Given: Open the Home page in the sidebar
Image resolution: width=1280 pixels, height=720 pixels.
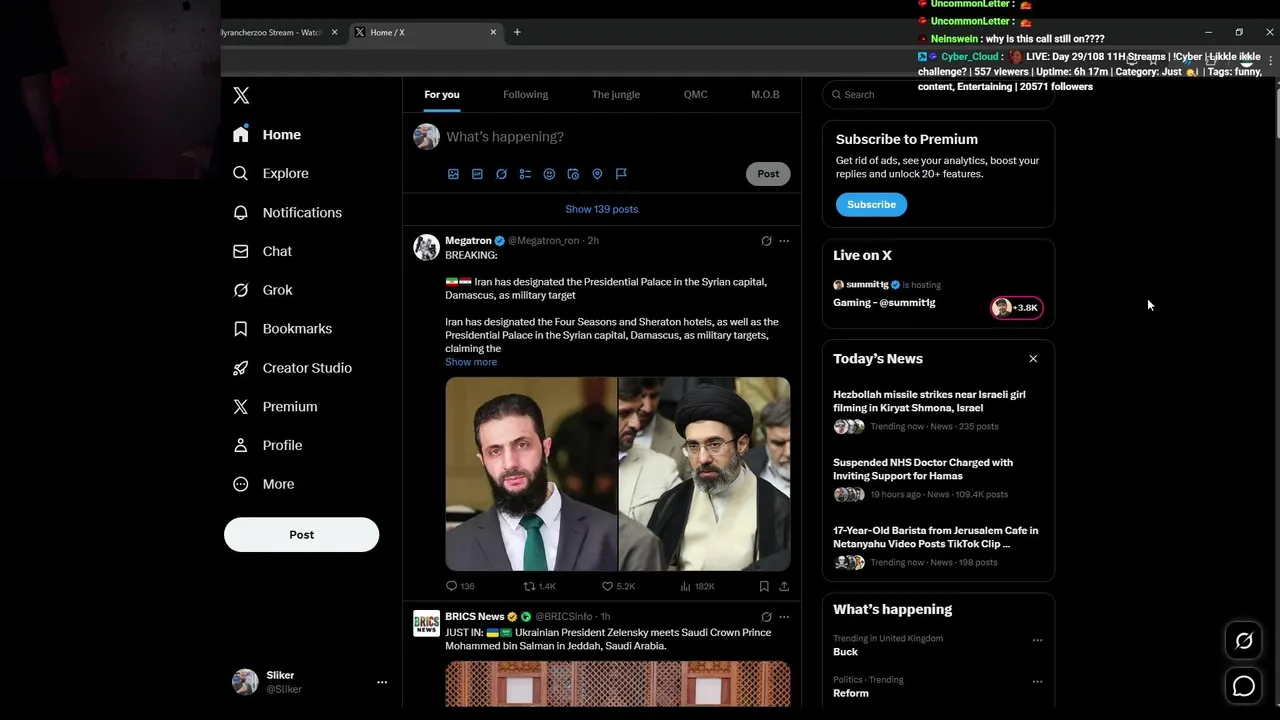Looking at the screenshot, I should coord(266,134).
